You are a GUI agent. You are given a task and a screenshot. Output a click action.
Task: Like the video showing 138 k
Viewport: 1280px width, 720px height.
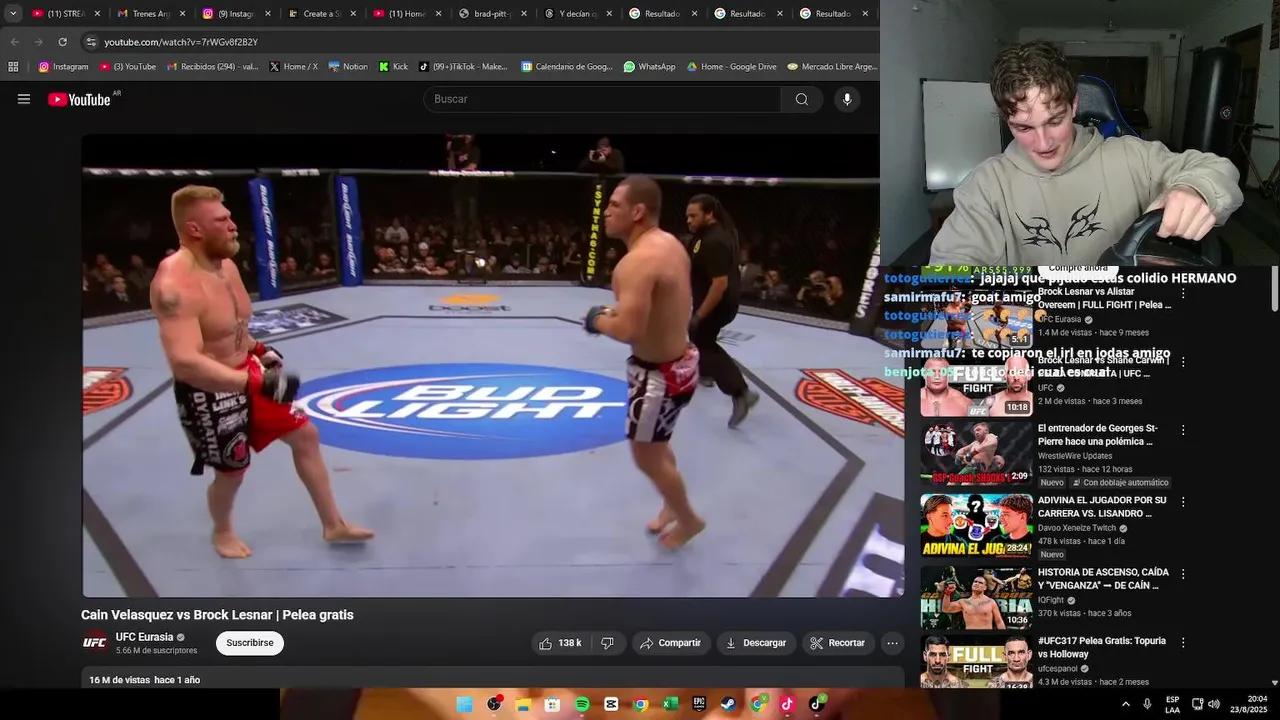pyautogui.click(x=560, y=643)
